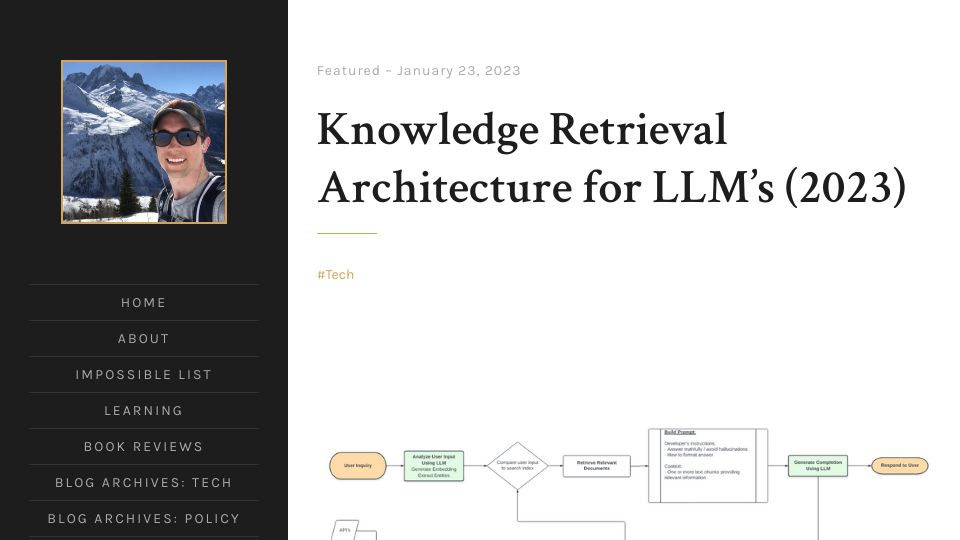Click the Retrieve Relevant Documents box

pyautogui.click(x=596, y=466)
